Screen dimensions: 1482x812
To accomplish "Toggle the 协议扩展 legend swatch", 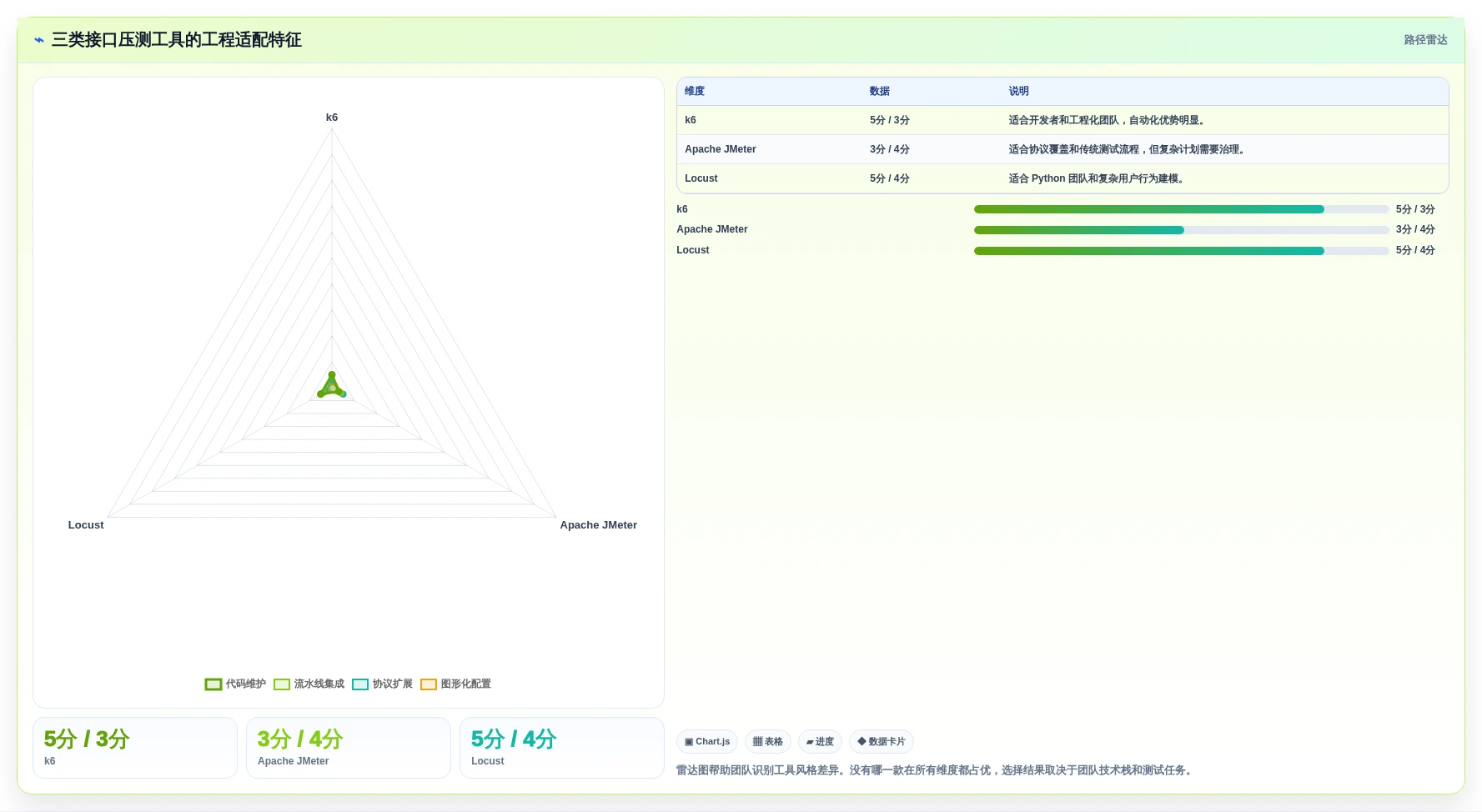I will point(360,684).
